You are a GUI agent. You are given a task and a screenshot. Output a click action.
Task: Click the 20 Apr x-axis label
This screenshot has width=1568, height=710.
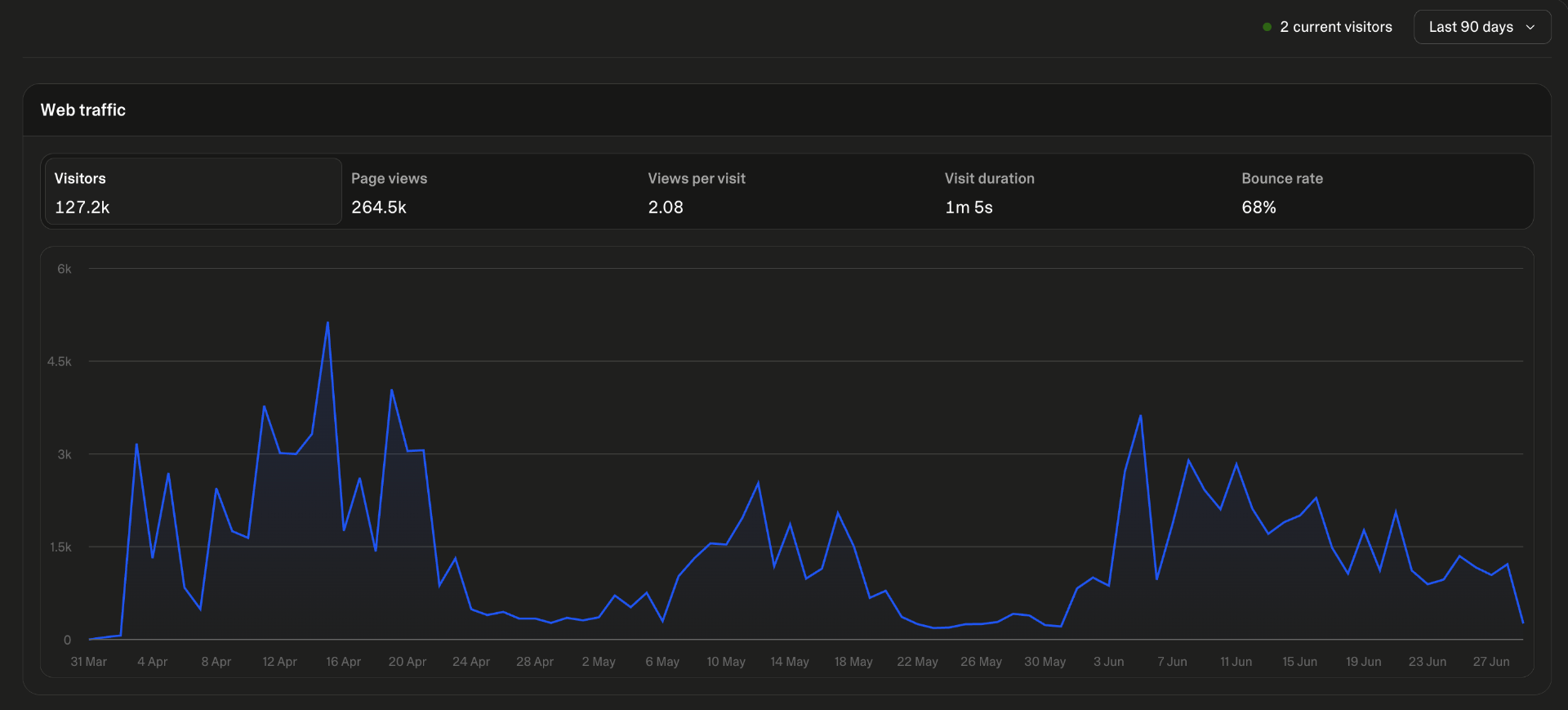pos(408,662)
